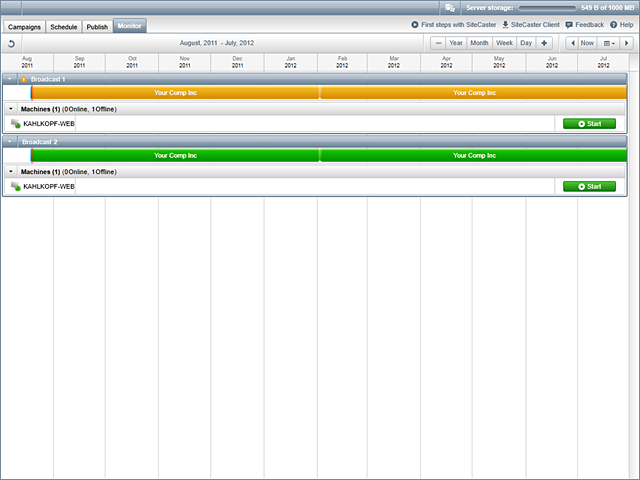
Task: Collapse Machines list under Broadcast 2
Action: [10, 171]
